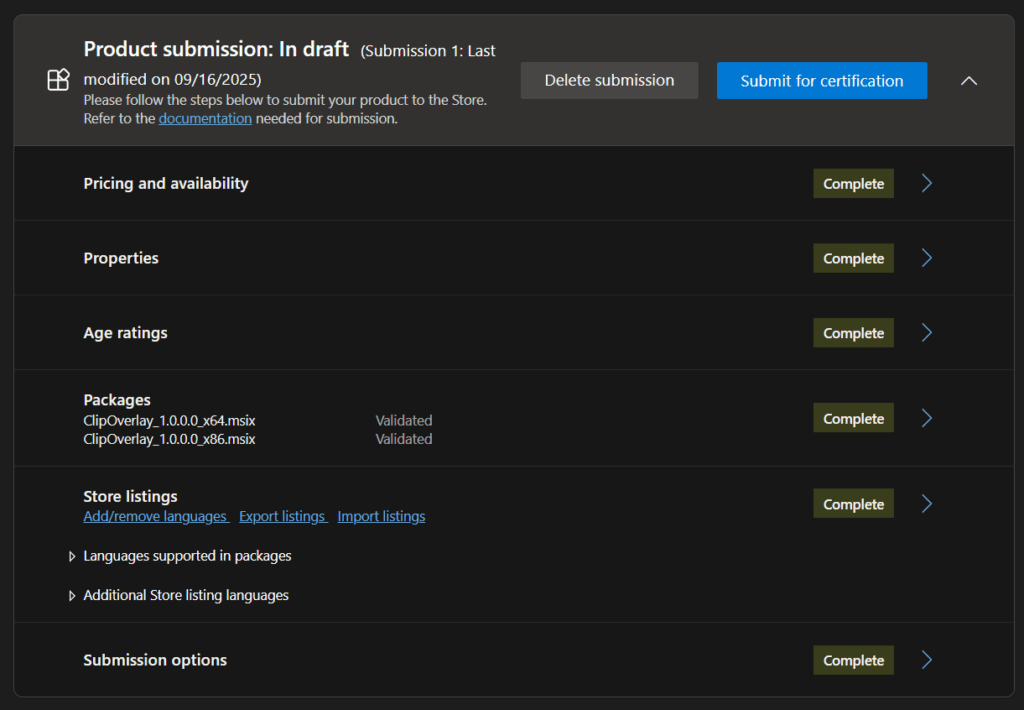Click ClipOverlay_1.0.0.0_x64.msix package name
This screenshot has width=1024, height=710.
click(169, 421)
